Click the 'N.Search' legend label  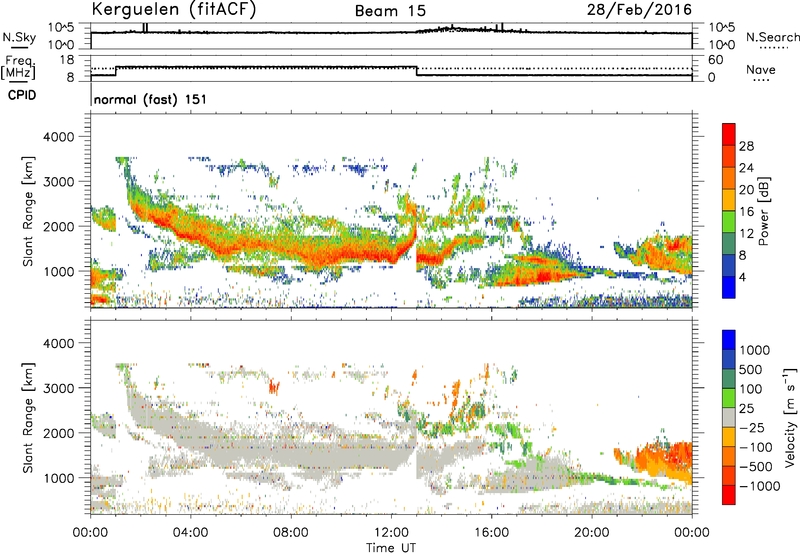point(772,37)
